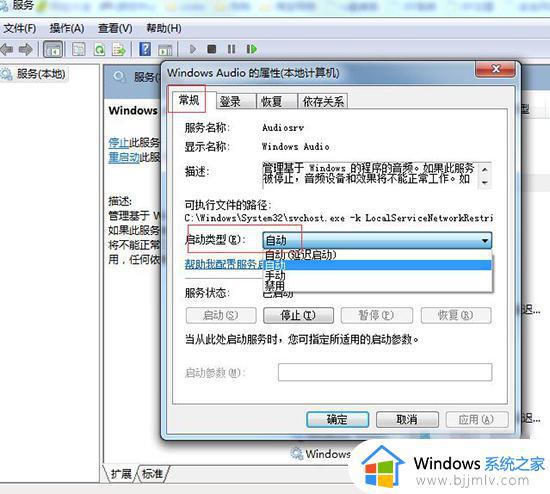Viewport: 550px width, 494px height.
Task: Pause service with toolbar pause icon
Action: (x=231, y=49)
